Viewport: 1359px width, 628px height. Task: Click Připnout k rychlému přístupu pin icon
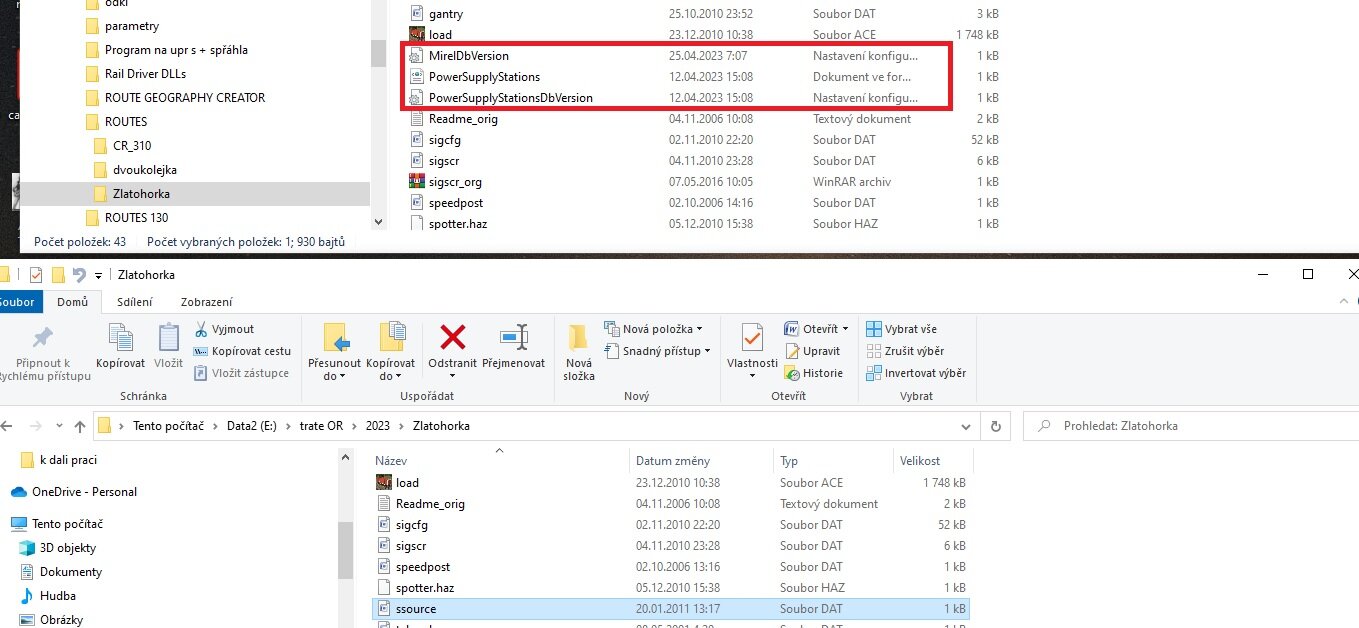click(43, 338)
